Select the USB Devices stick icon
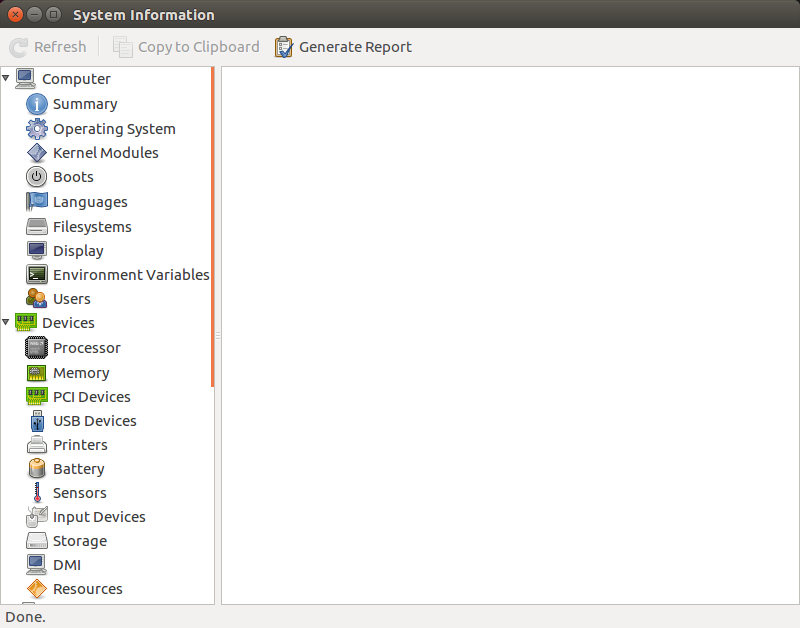Viewport: 800px width, 628px height. pos(37,421)
